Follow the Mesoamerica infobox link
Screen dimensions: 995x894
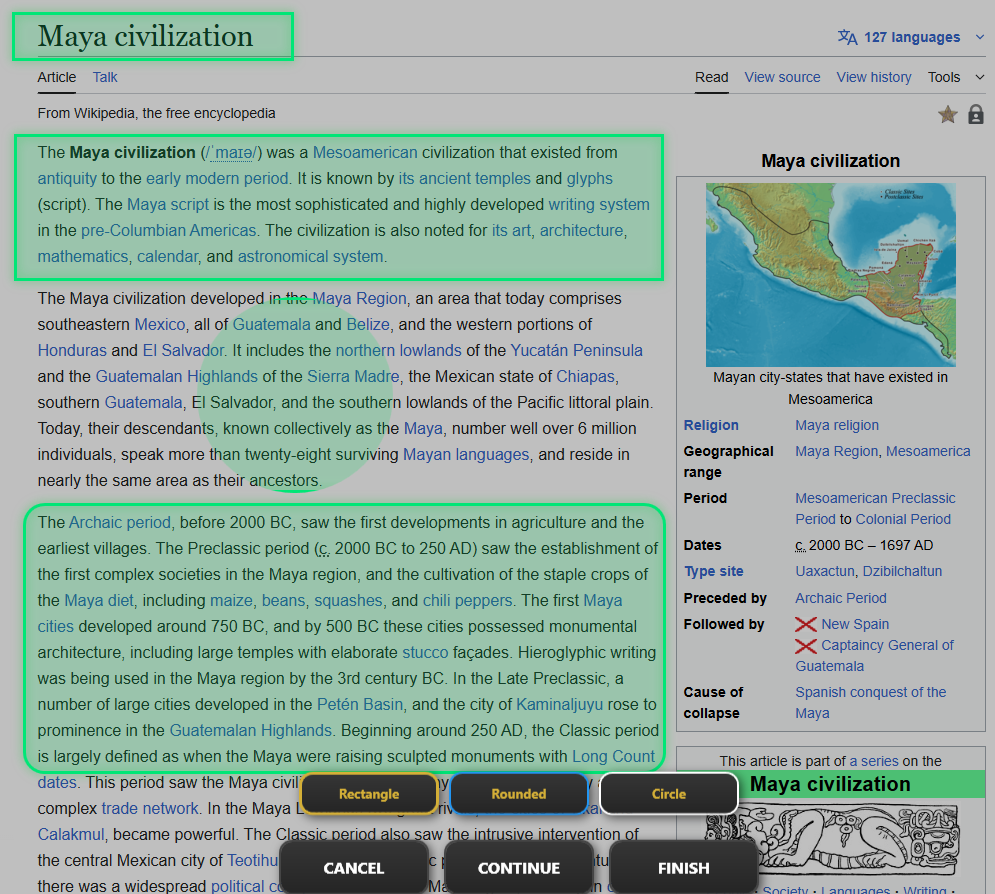pos(928,452)
